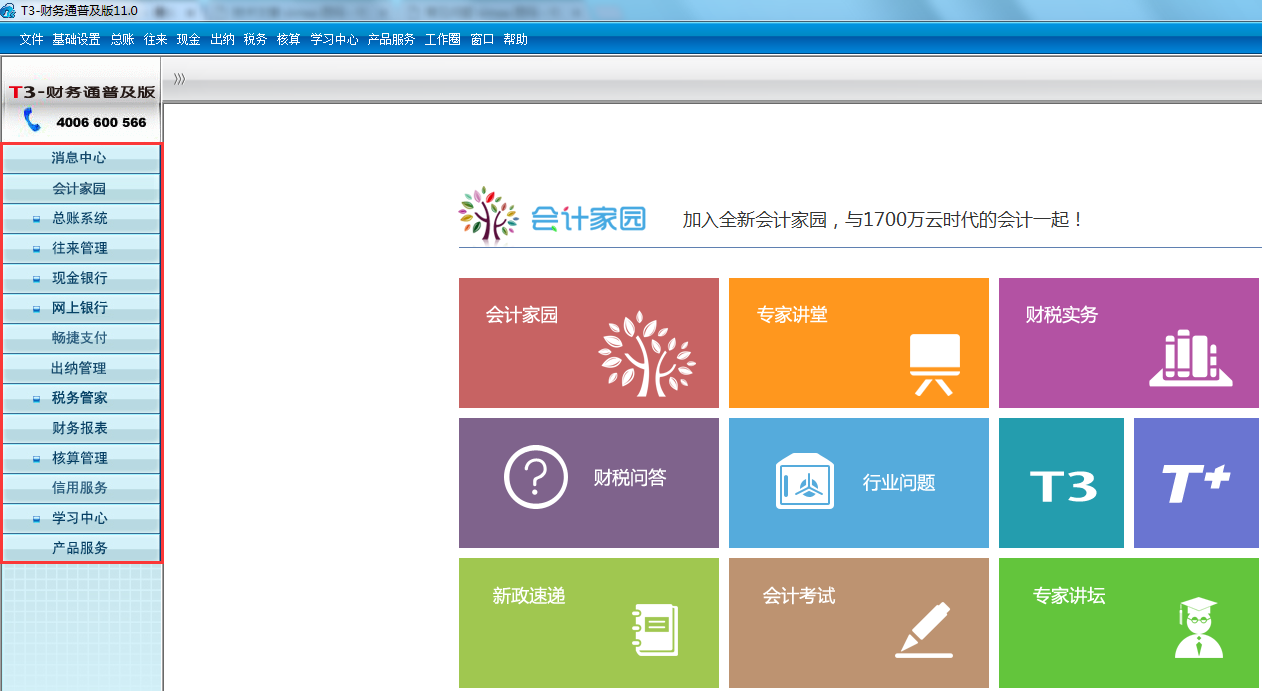The width and height of the screenshot is (1262, 691).
Task: Open 专家讲堂 with the easel icon
Action: 858,343
